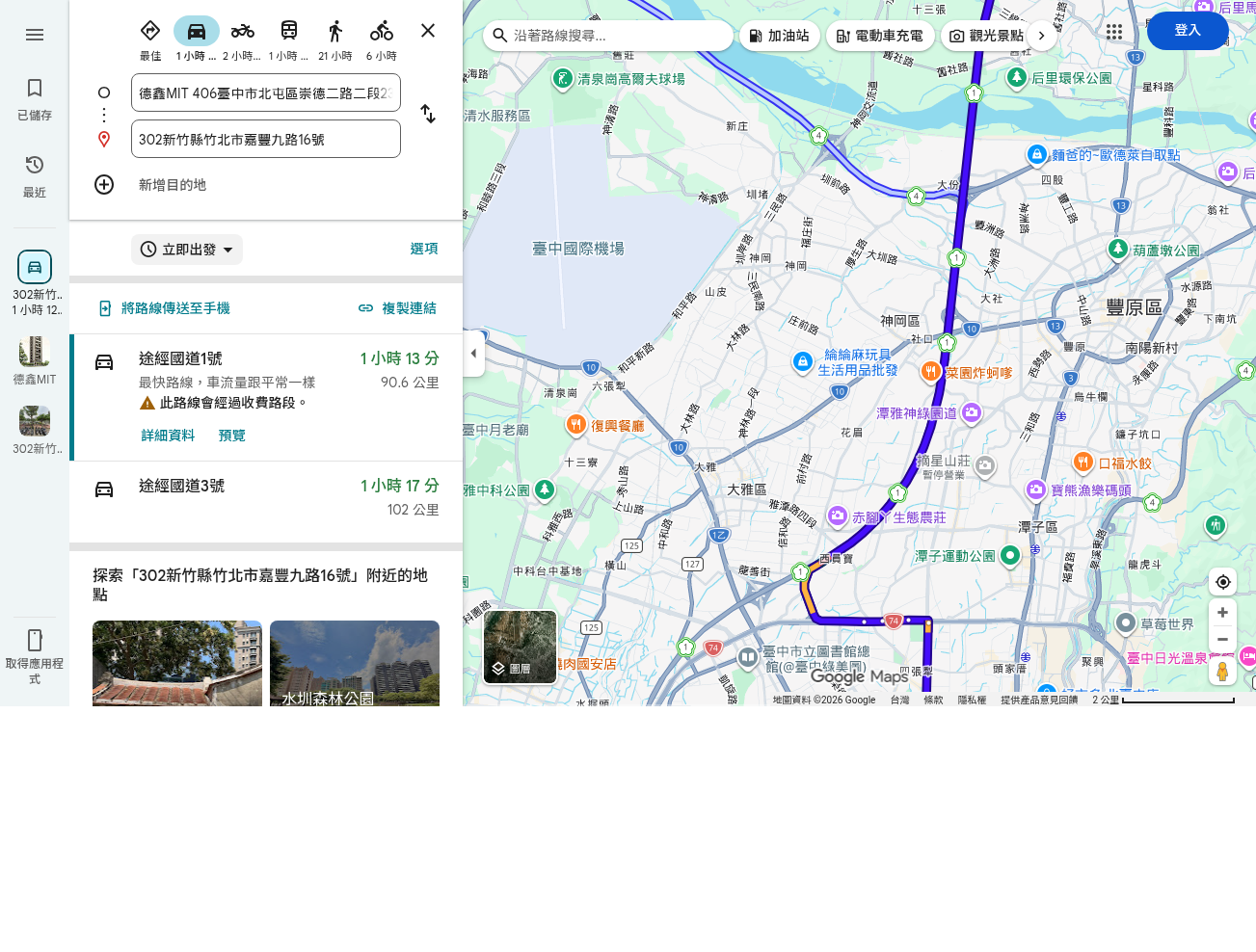This screenshot has height=952, width=1256.
Task: Show more category chips arrow
Action: pos(1041,36)
